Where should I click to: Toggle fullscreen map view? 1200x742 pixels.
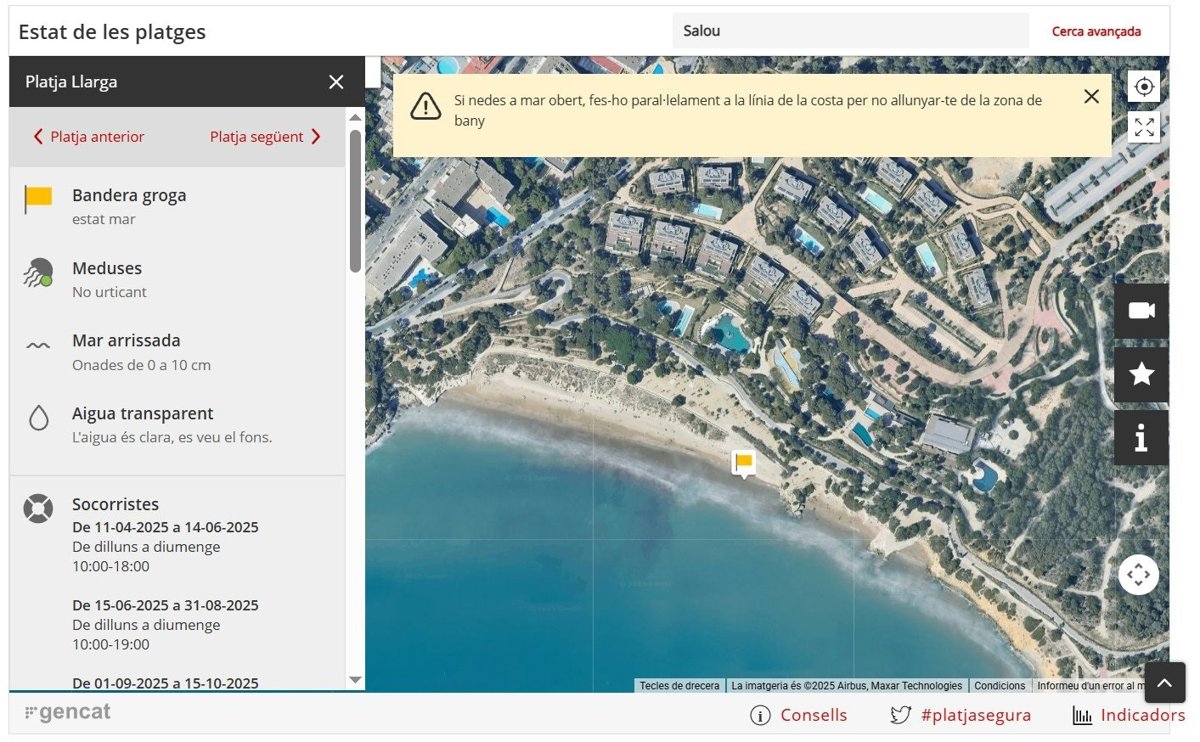pos(1144,127)
